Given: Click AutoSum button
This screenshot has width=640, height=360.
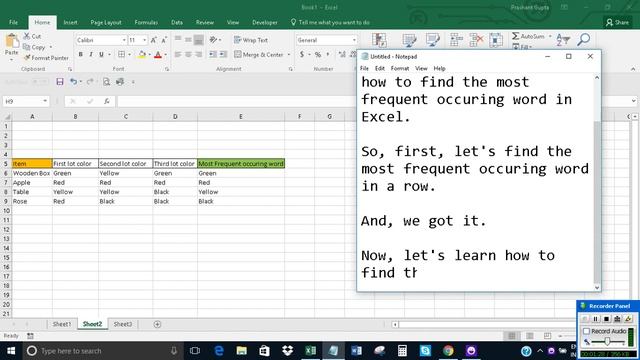Looking at the screenshot, I should 529,36.
